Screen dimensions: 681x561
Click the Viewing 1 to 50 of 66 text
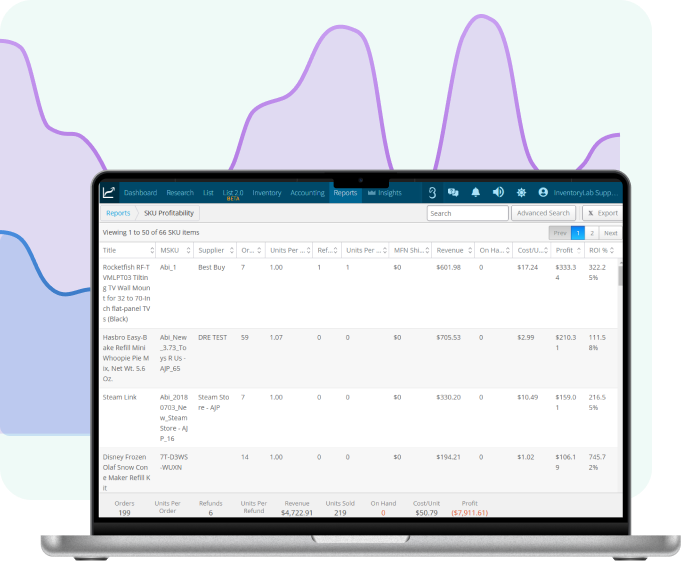(151, 233)
